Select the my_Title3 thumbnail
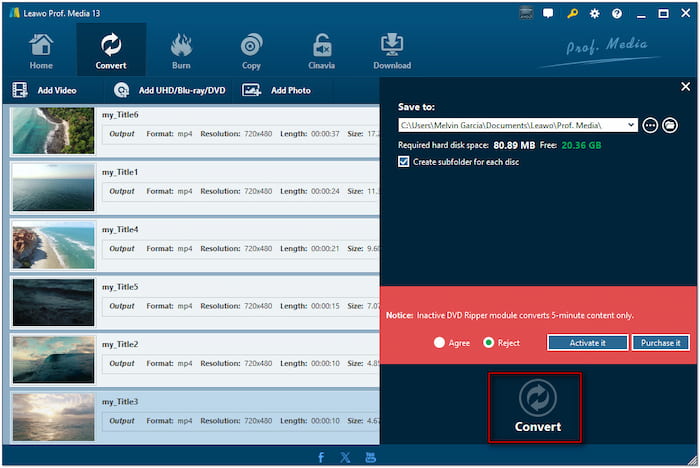The height and width of the screenshot is (468, 700). tap(53, 417)
